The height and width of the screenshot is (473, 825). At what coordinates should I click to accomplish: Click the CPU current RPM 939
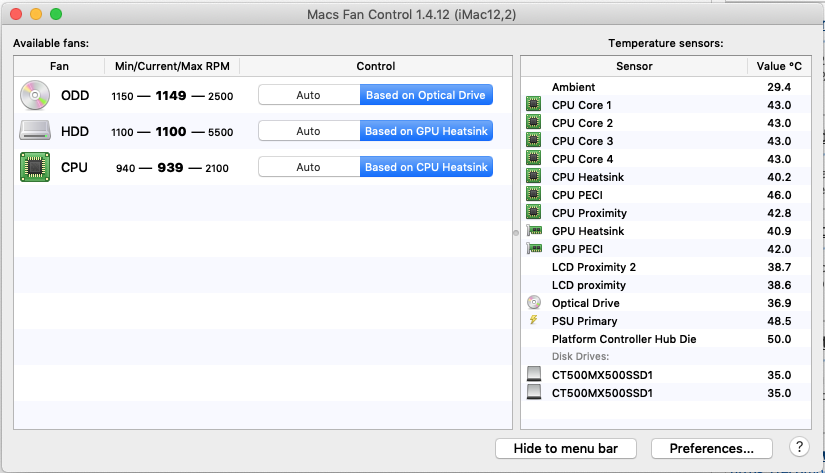[170, 168]
